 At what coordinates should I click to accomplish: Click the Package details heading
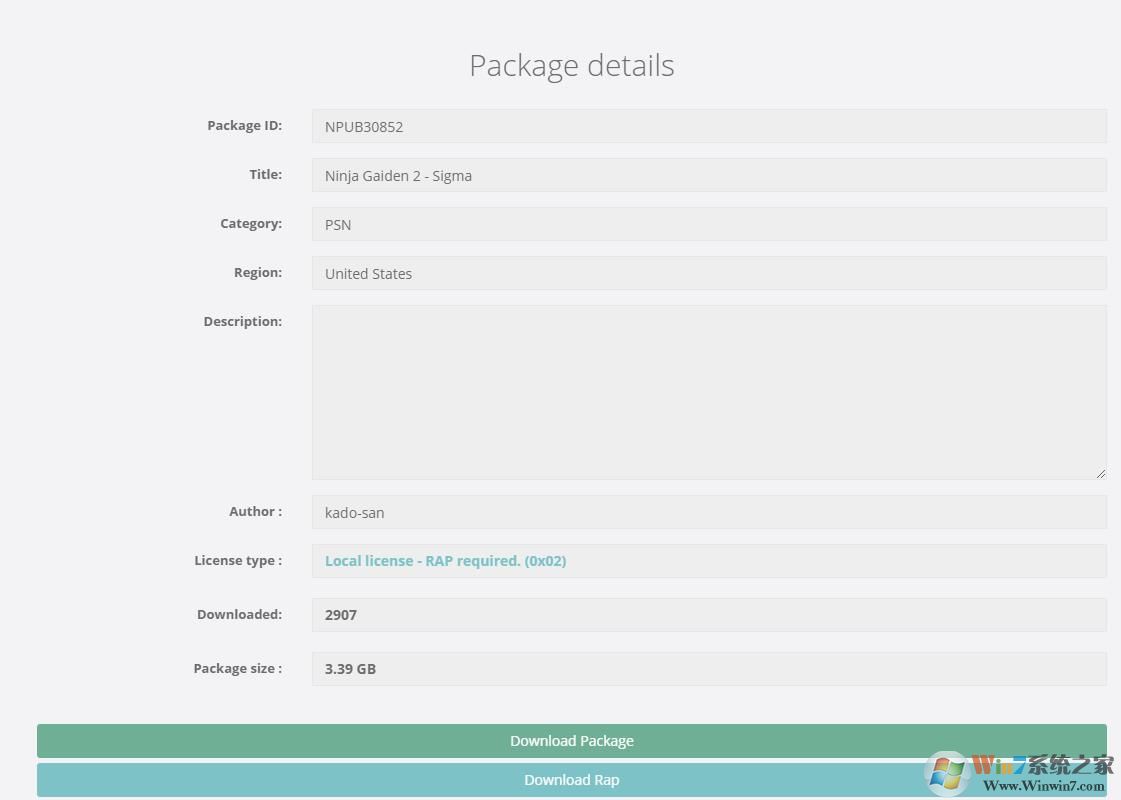tap(571, 66)
